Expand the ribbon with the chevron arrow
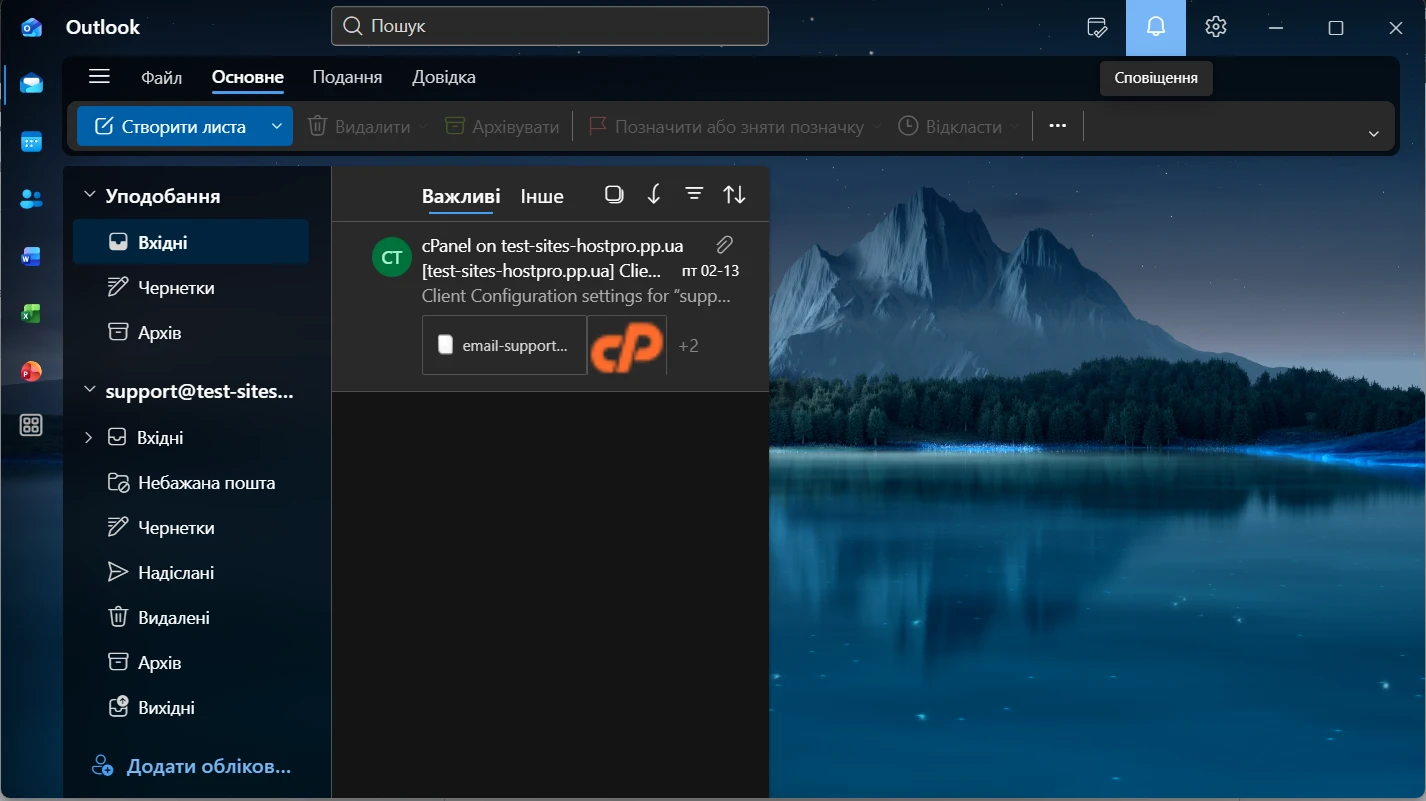The image size is (1426, 801). (x=1373, y=134)
